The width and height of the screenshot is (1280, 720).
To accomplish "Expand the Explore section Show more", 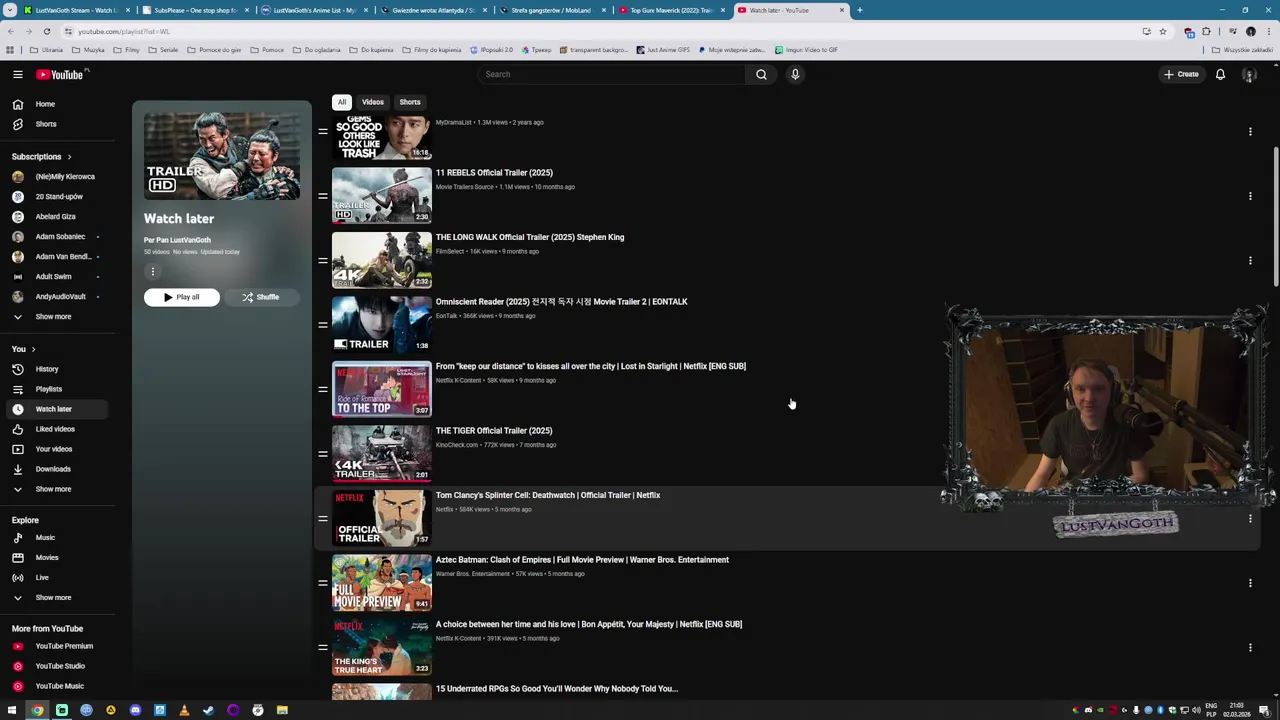I will coord(54,597).
